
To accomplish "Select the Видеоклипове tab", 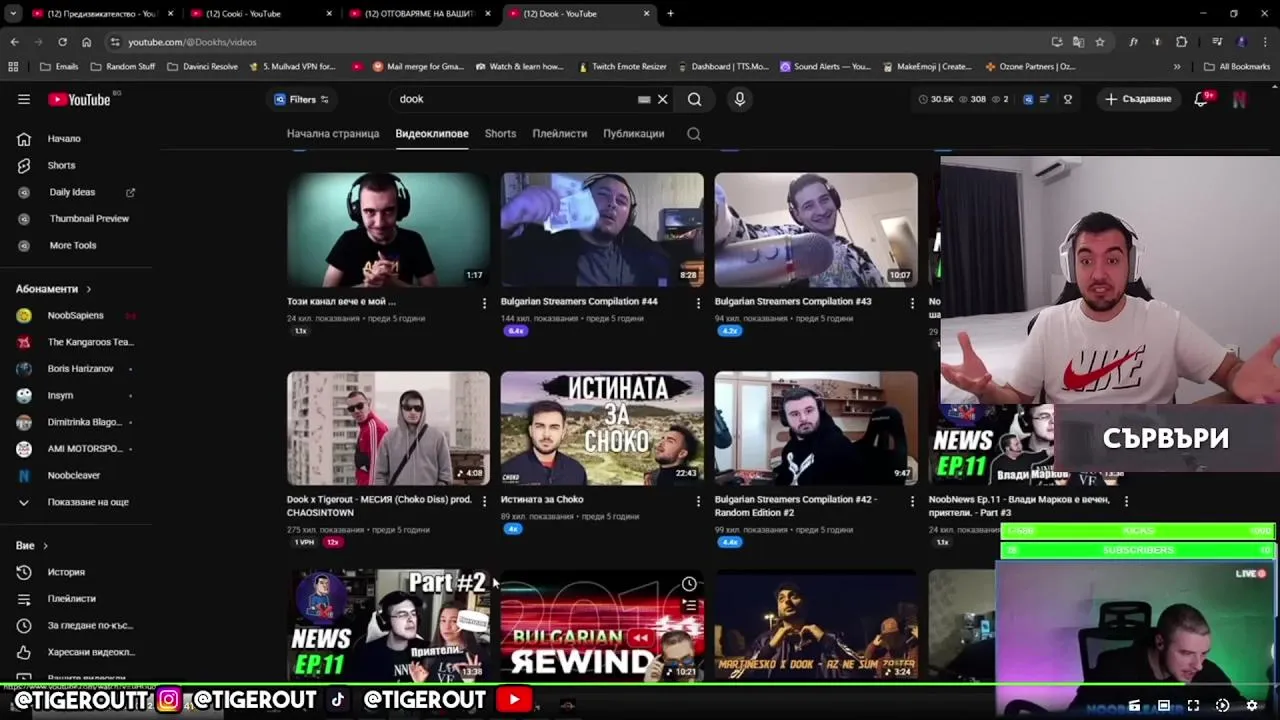I will pyautogui.click(x=432, y=133).
